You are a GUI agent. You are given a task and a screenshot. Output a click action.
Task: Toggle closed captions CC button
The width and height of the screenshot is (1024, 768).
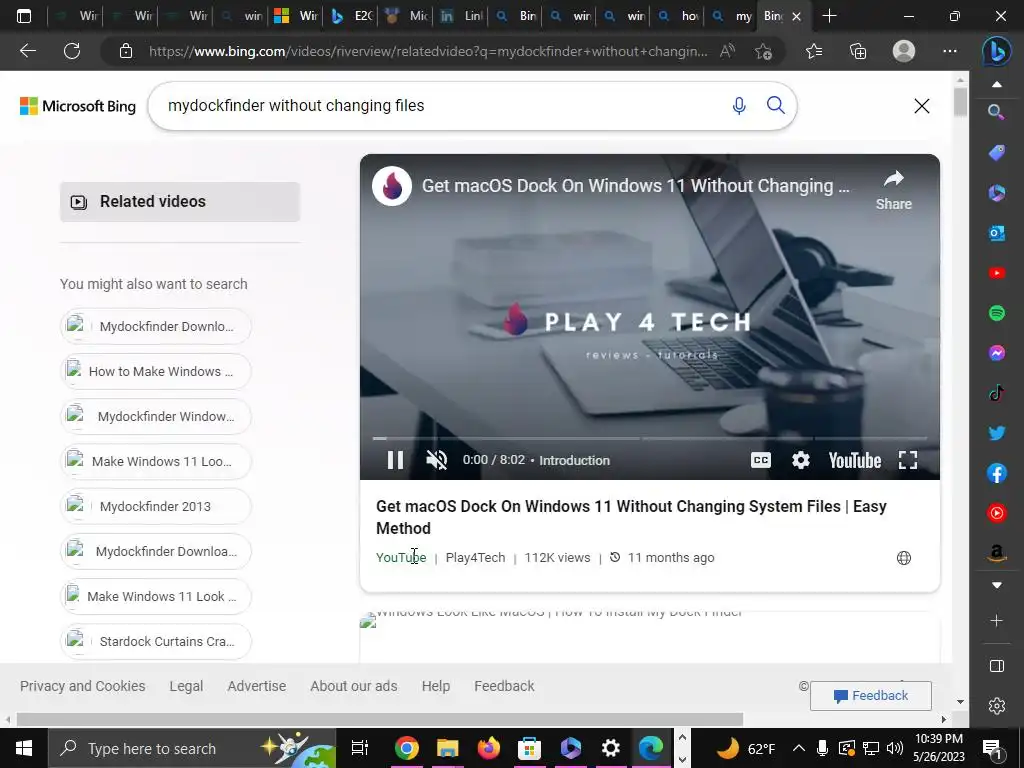[761, 460]
